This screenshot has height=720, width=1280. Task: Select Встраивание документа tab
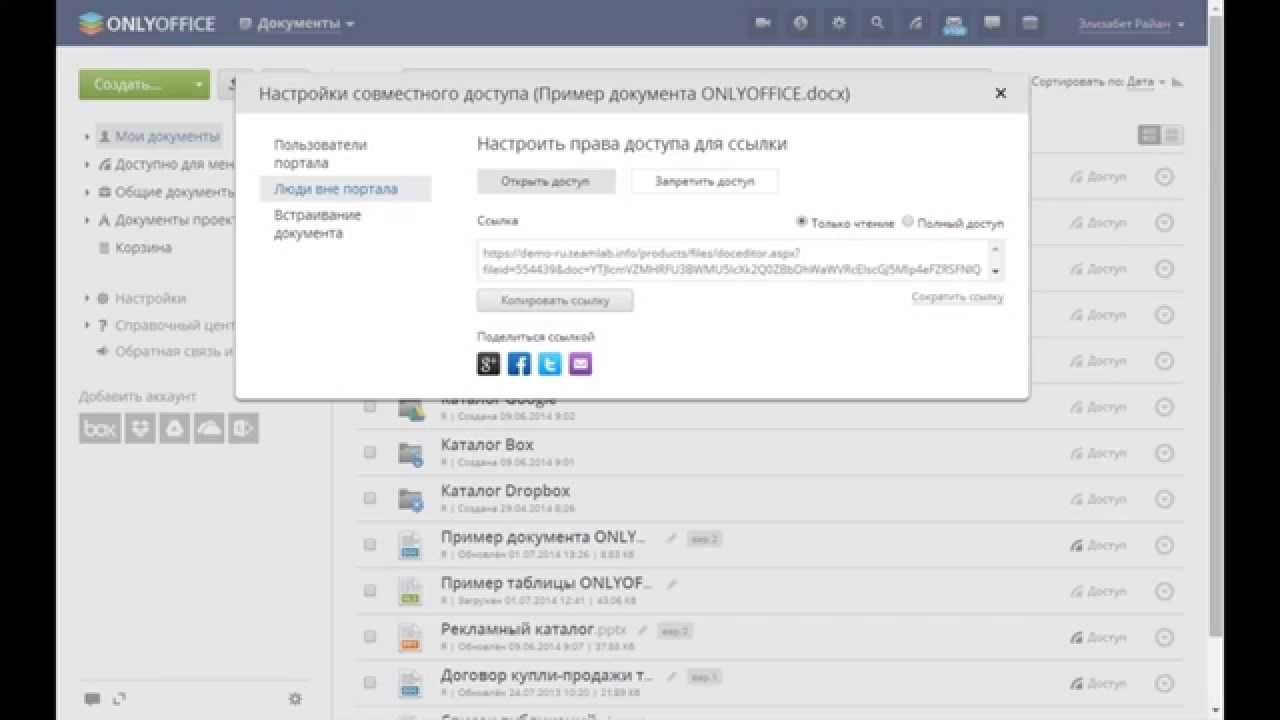click(318, 224)
